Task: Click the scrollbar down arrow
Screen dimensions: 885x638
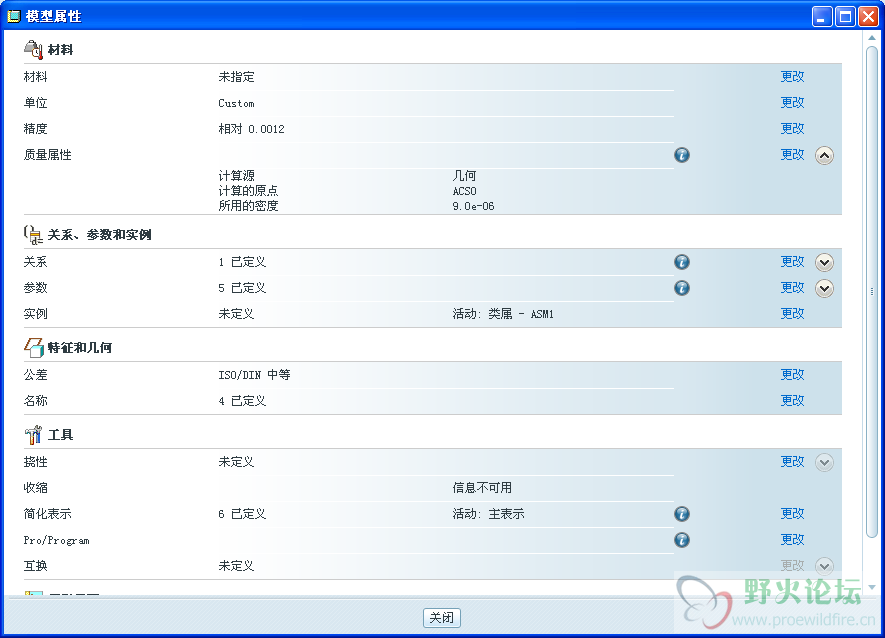Action: coord(872,588)
